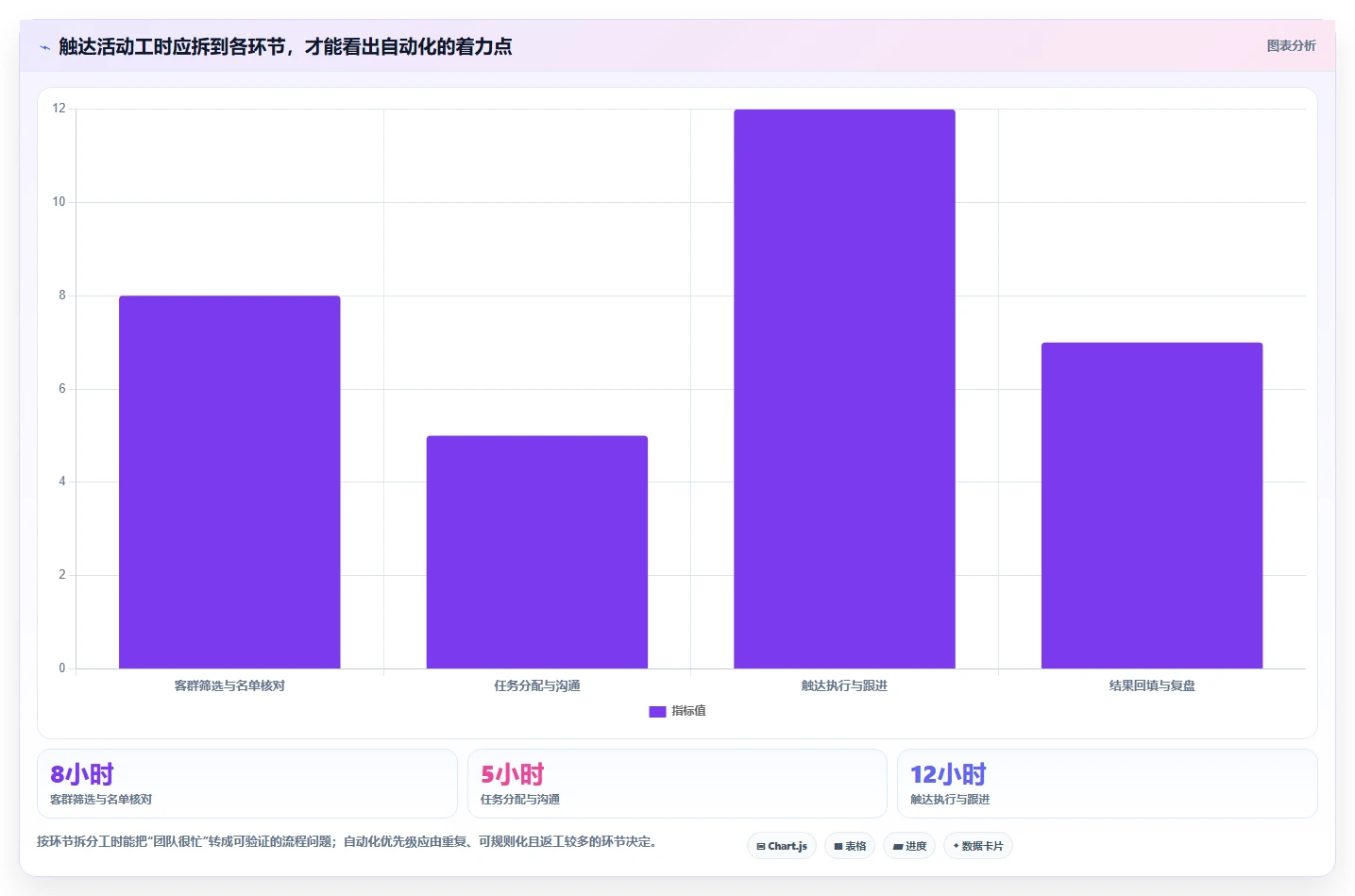The height and width of the screenshot is (896, 1355).
Task: Click the y-axis value 0
Action: pos(62,668)
